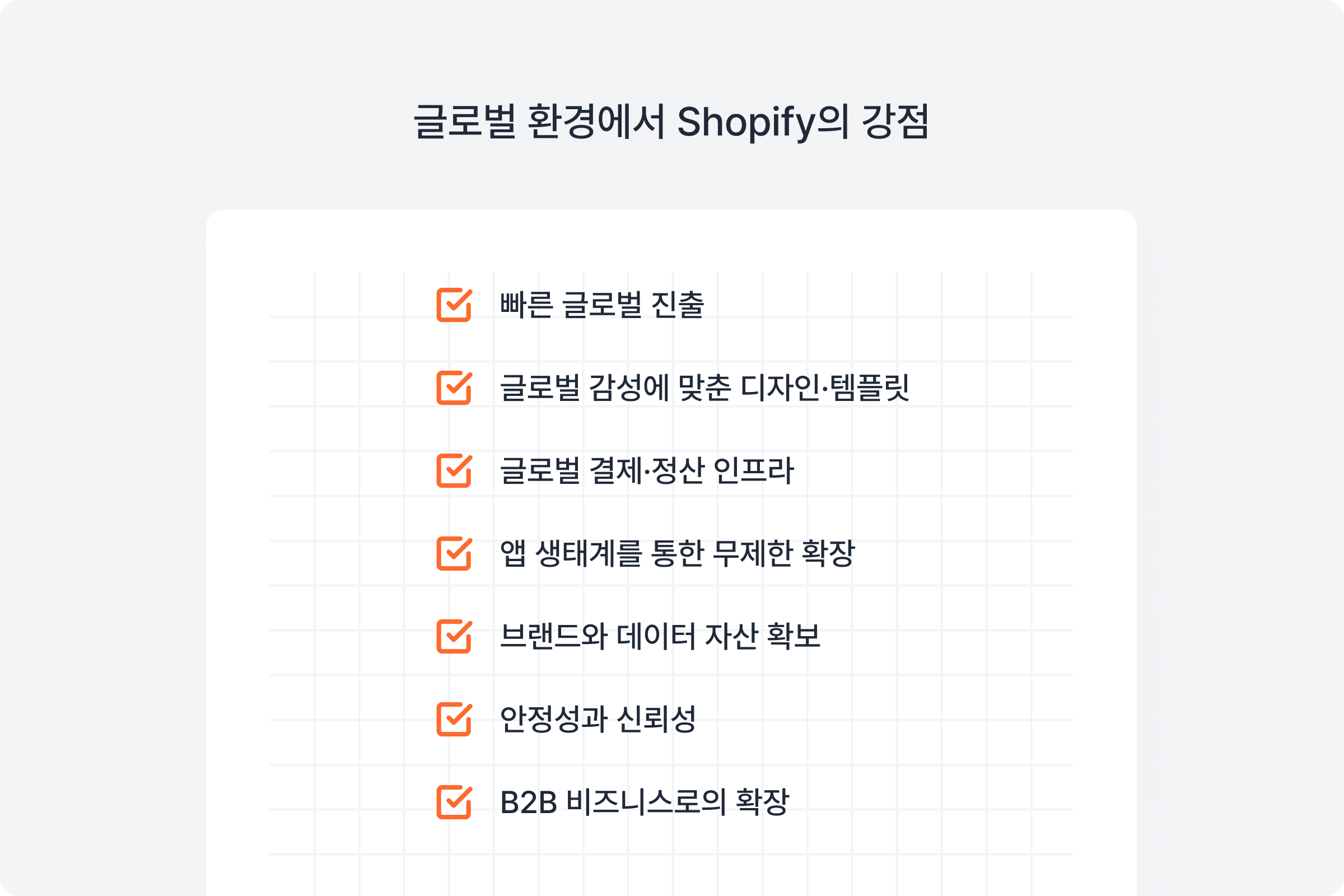Select the B2B text in the last item
This screenshot has height=896, width=1344.
coord(529,803)
